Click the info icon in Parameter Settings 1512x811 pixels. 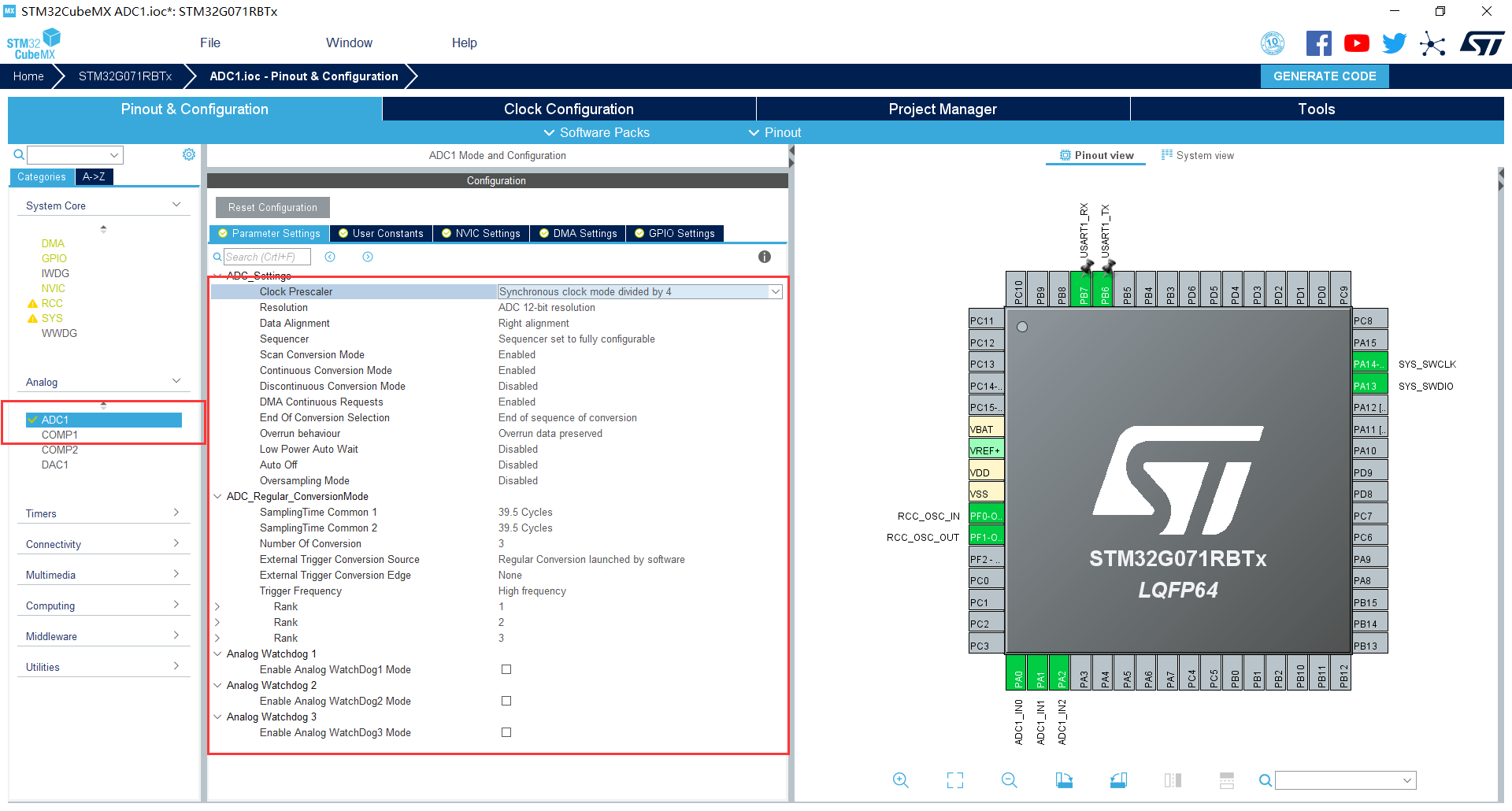click(x=764, y=256)
